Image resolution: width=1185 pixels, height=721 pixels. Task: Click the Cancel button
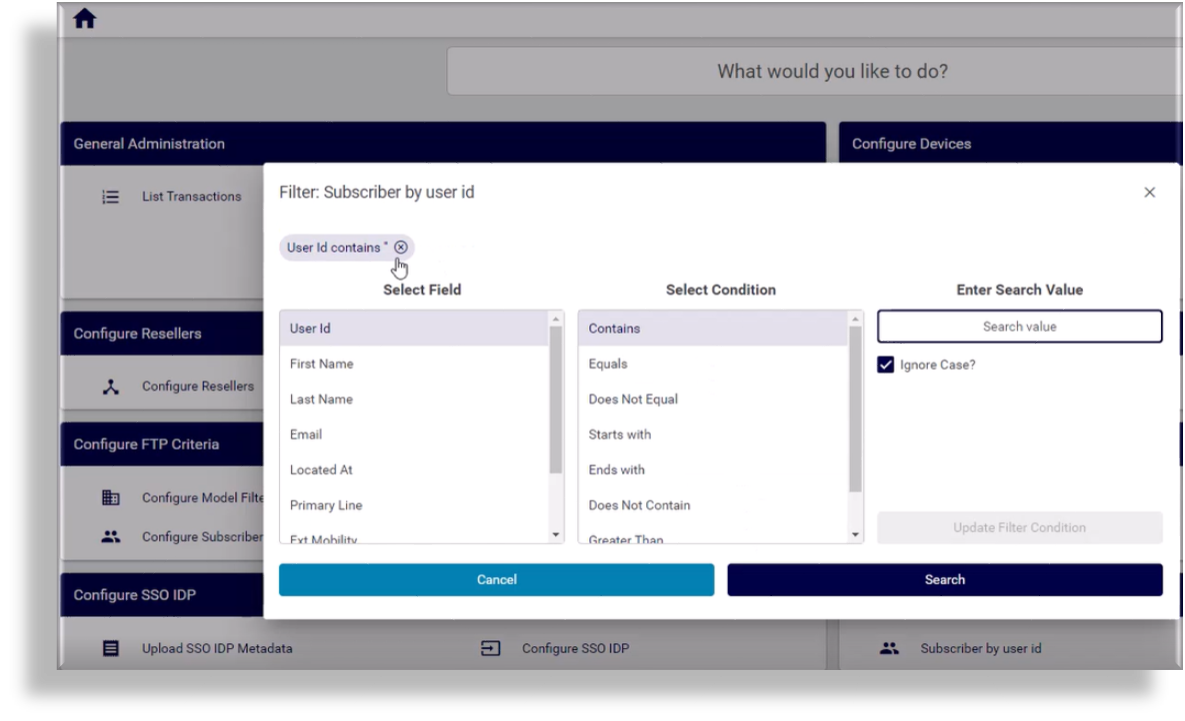496,580
